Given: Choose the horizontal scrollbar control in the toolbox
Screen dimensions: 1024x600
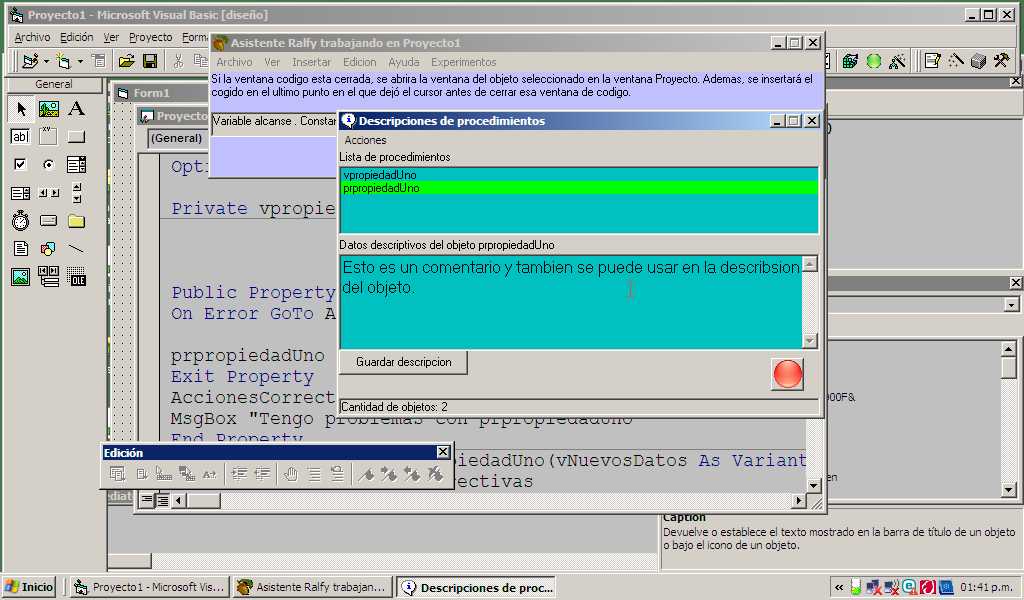Looking at the screenshot, I should click(48, 193).
